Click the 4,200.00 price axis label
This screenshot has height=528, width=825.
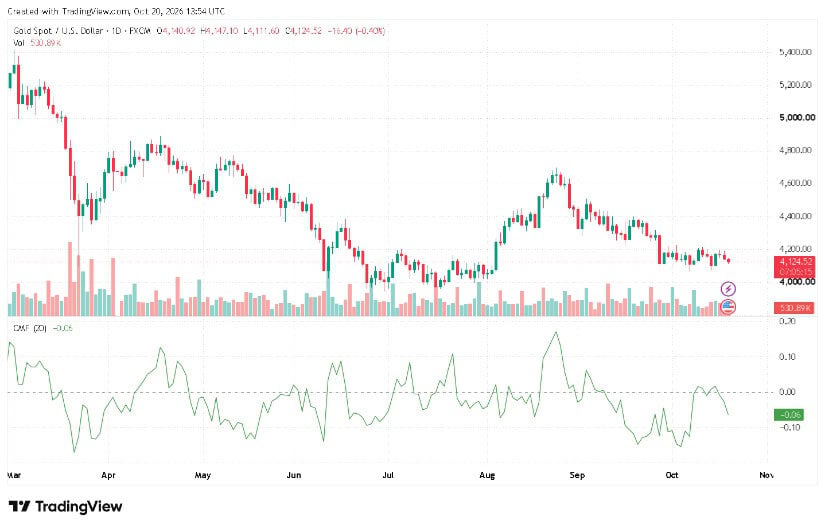point(795,249)
